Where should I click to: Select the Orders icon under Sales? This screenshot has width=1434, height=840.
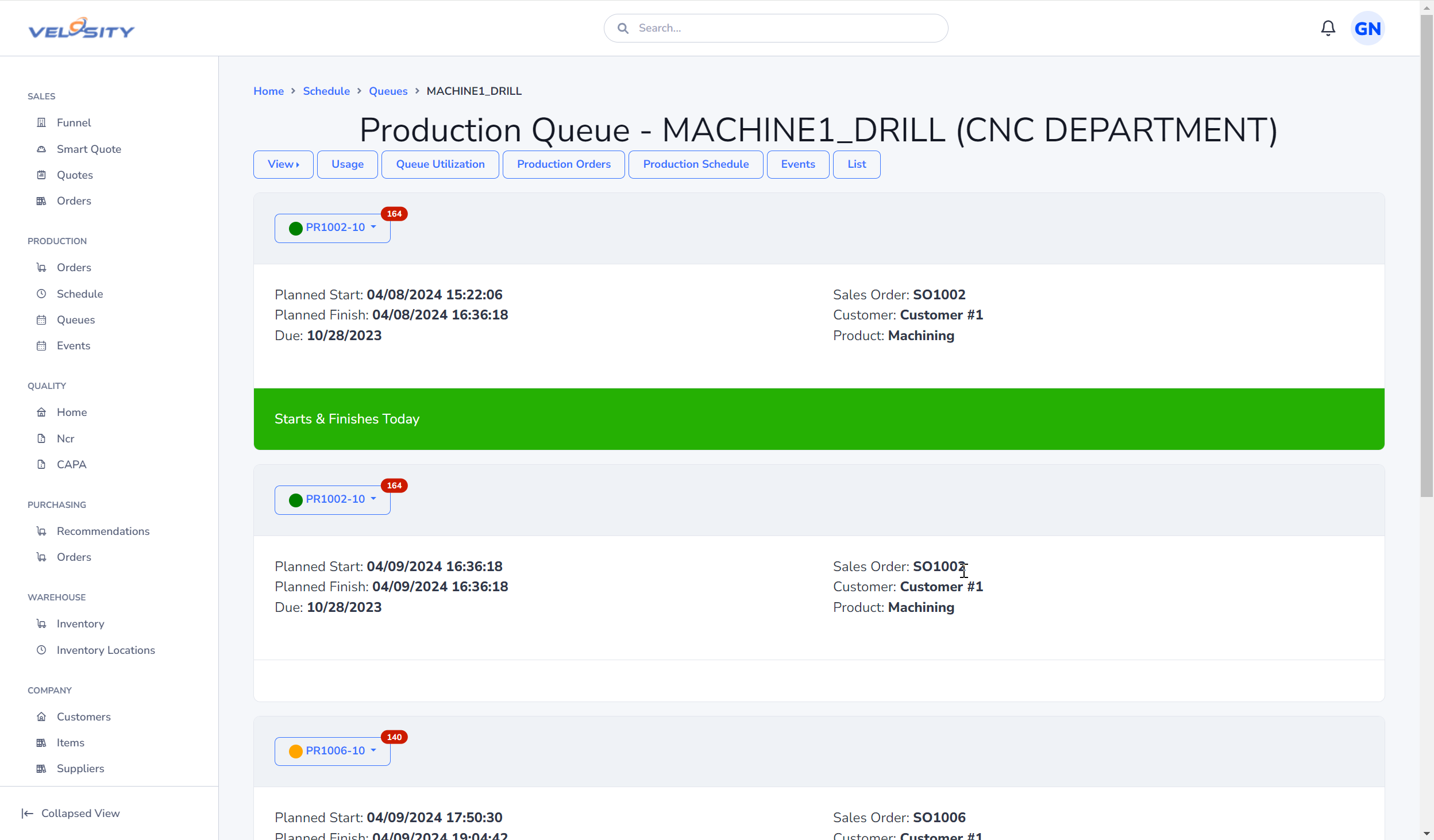click(x=41, y=201)
